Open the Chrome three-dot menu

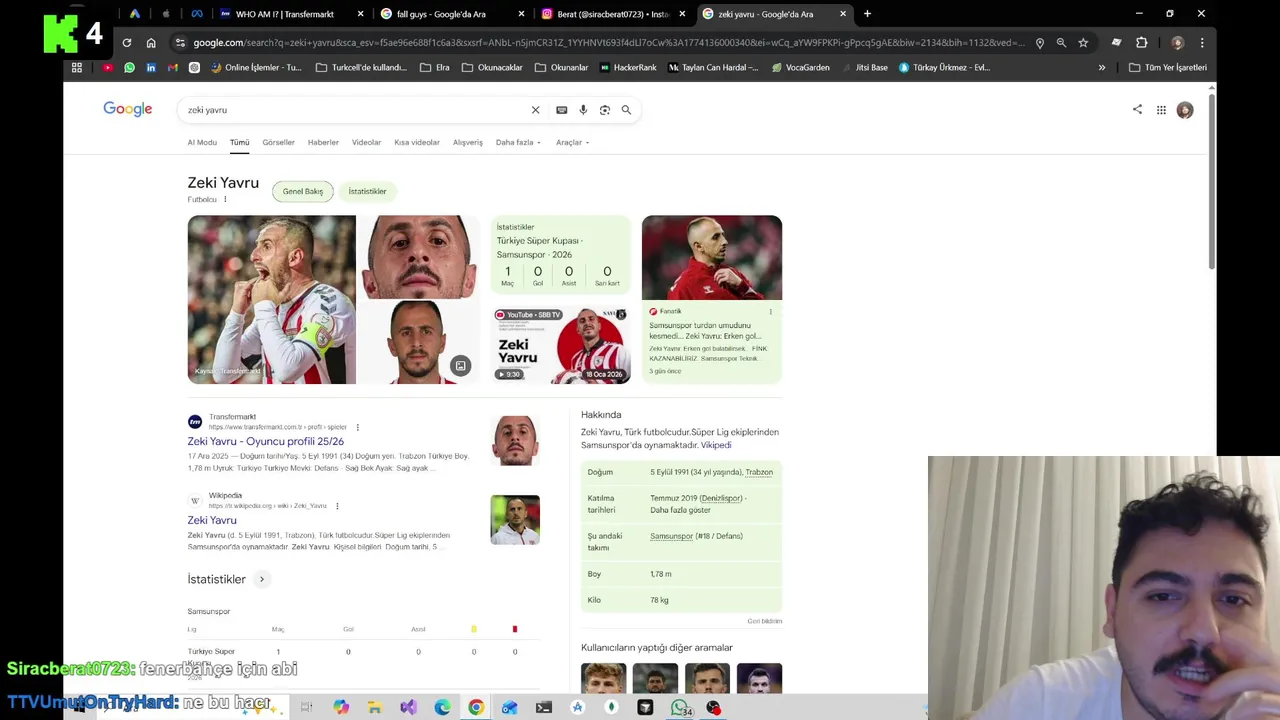coord(1202,43)
